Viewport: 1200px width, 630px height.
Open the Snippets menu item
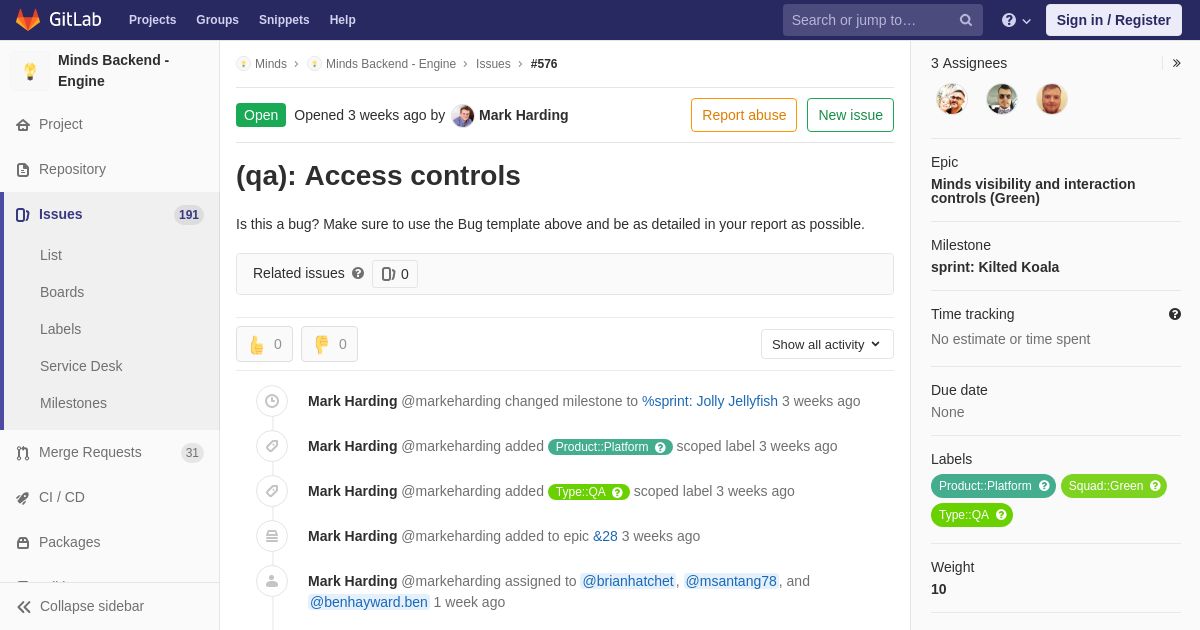point(284,20)
